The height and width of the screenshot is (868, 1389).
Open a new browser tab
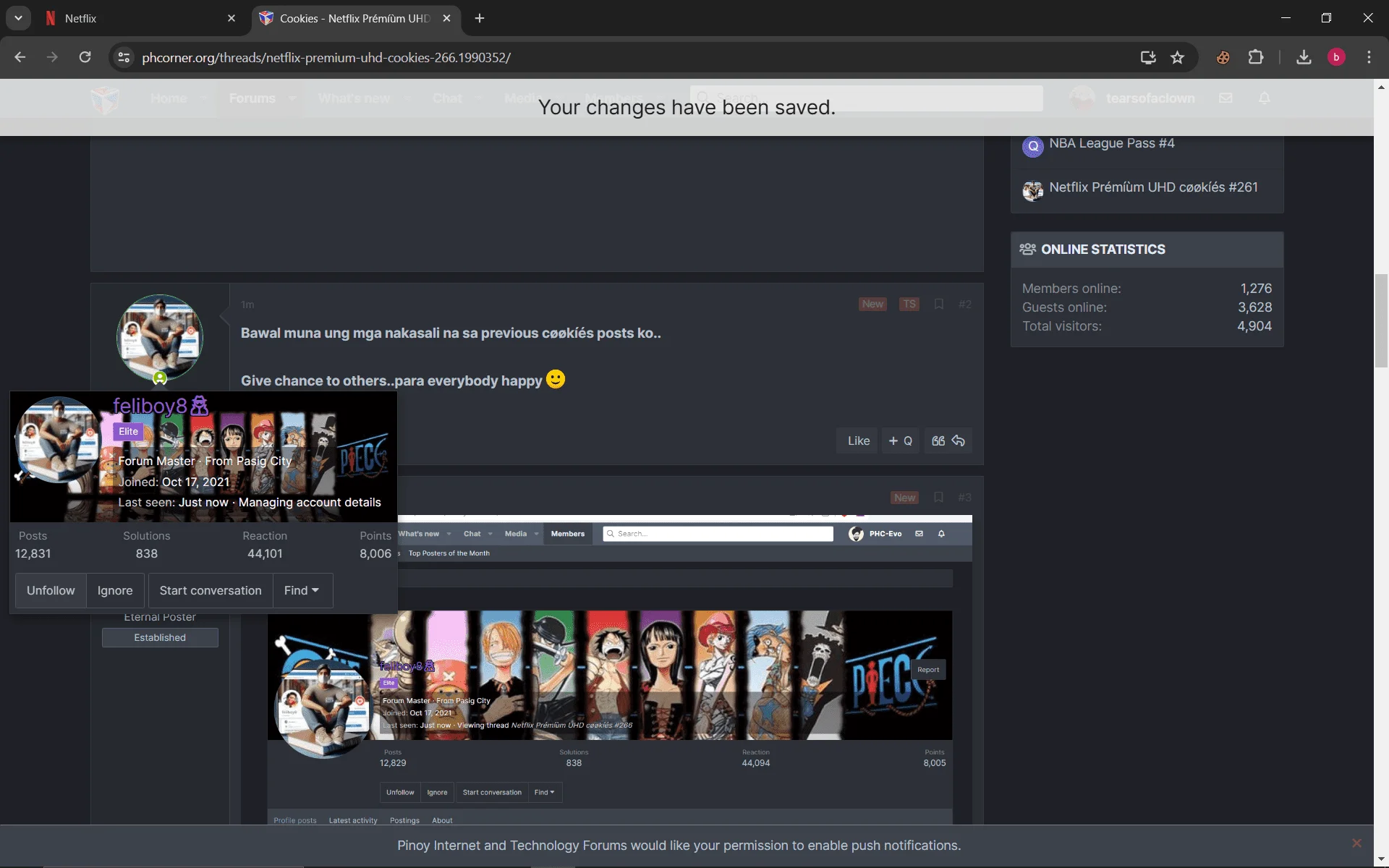480,18
